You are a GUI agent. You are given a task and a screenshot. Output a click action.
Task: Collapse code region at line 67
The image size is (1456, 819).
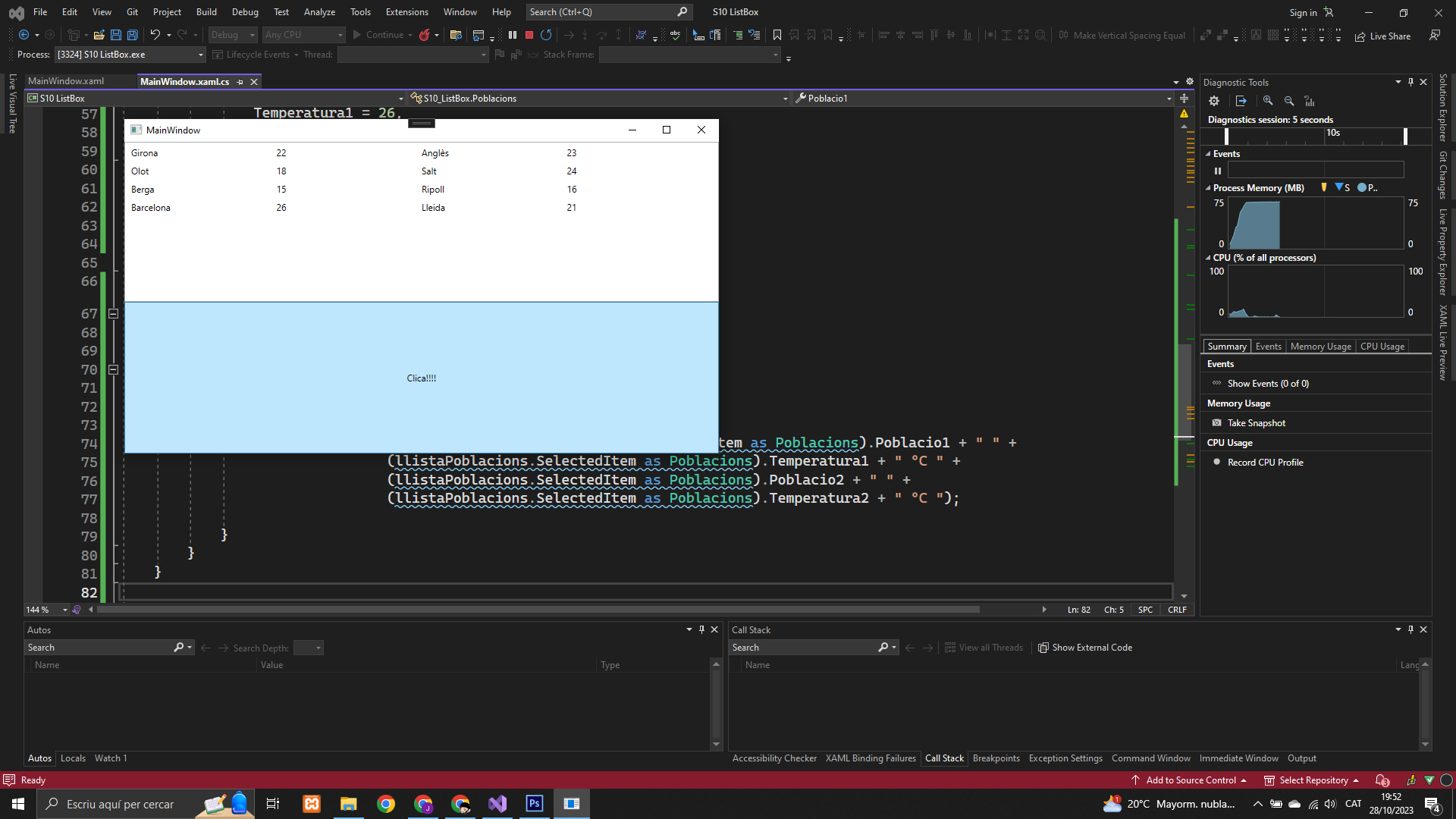coord(113,314)
